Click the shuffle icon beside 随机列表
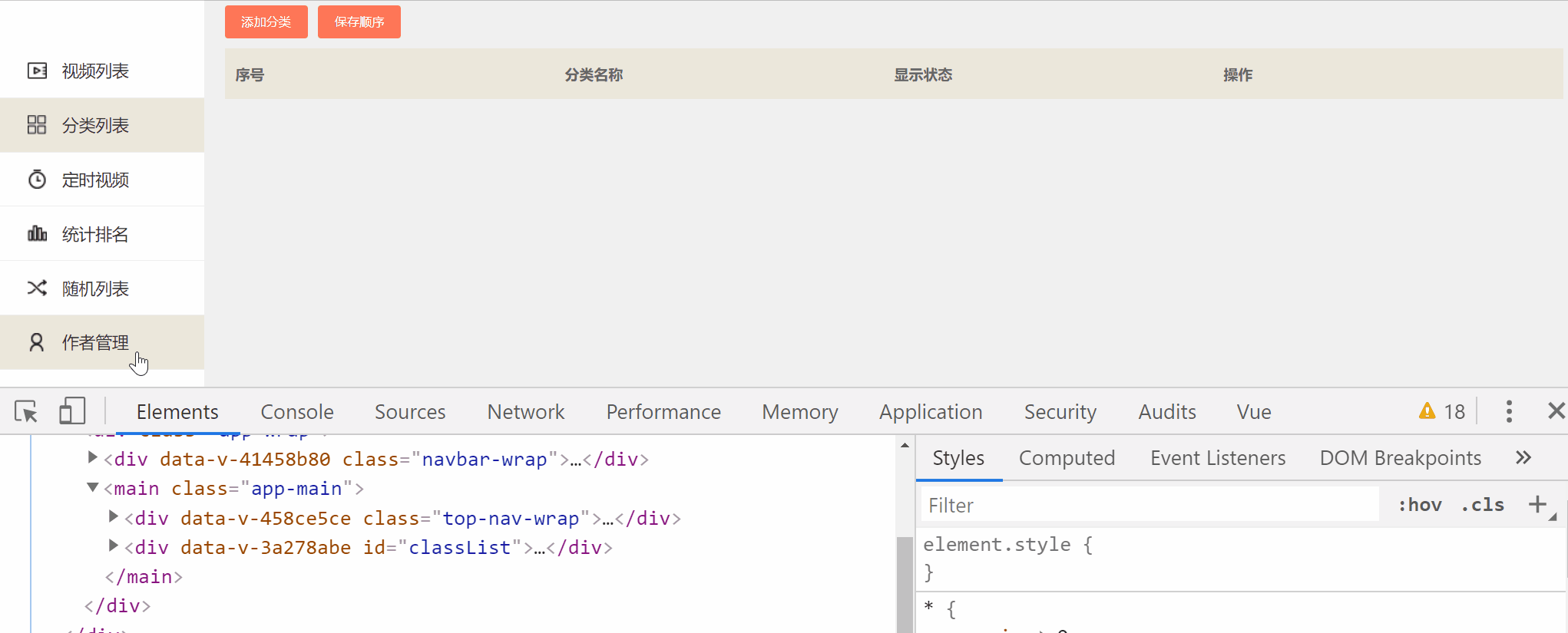 tap(37, 288)
